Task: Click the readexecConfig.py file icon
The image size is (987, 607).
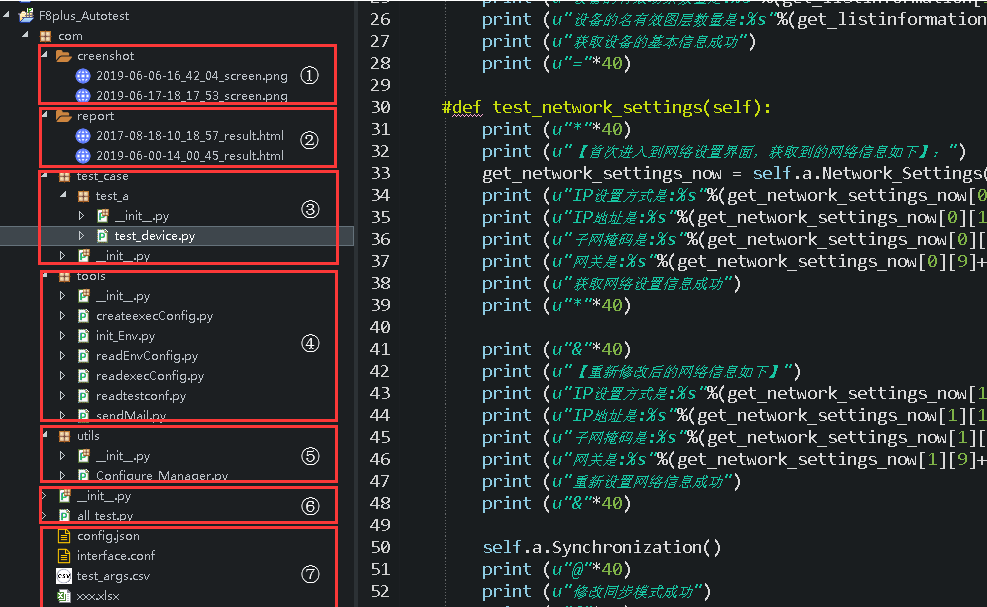Action: 83,376
